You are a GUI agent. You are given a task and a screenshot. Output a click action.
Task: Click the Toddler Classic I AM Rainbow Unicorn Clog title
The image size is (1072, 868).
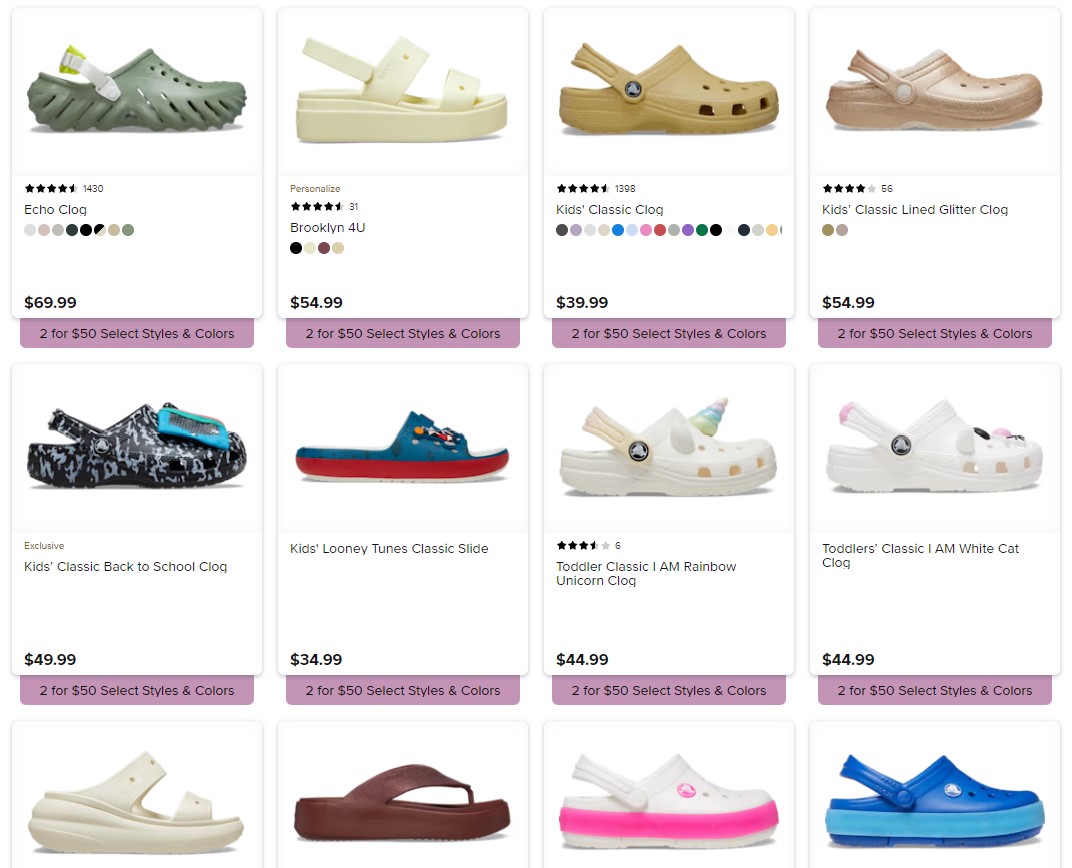(646, 573)
